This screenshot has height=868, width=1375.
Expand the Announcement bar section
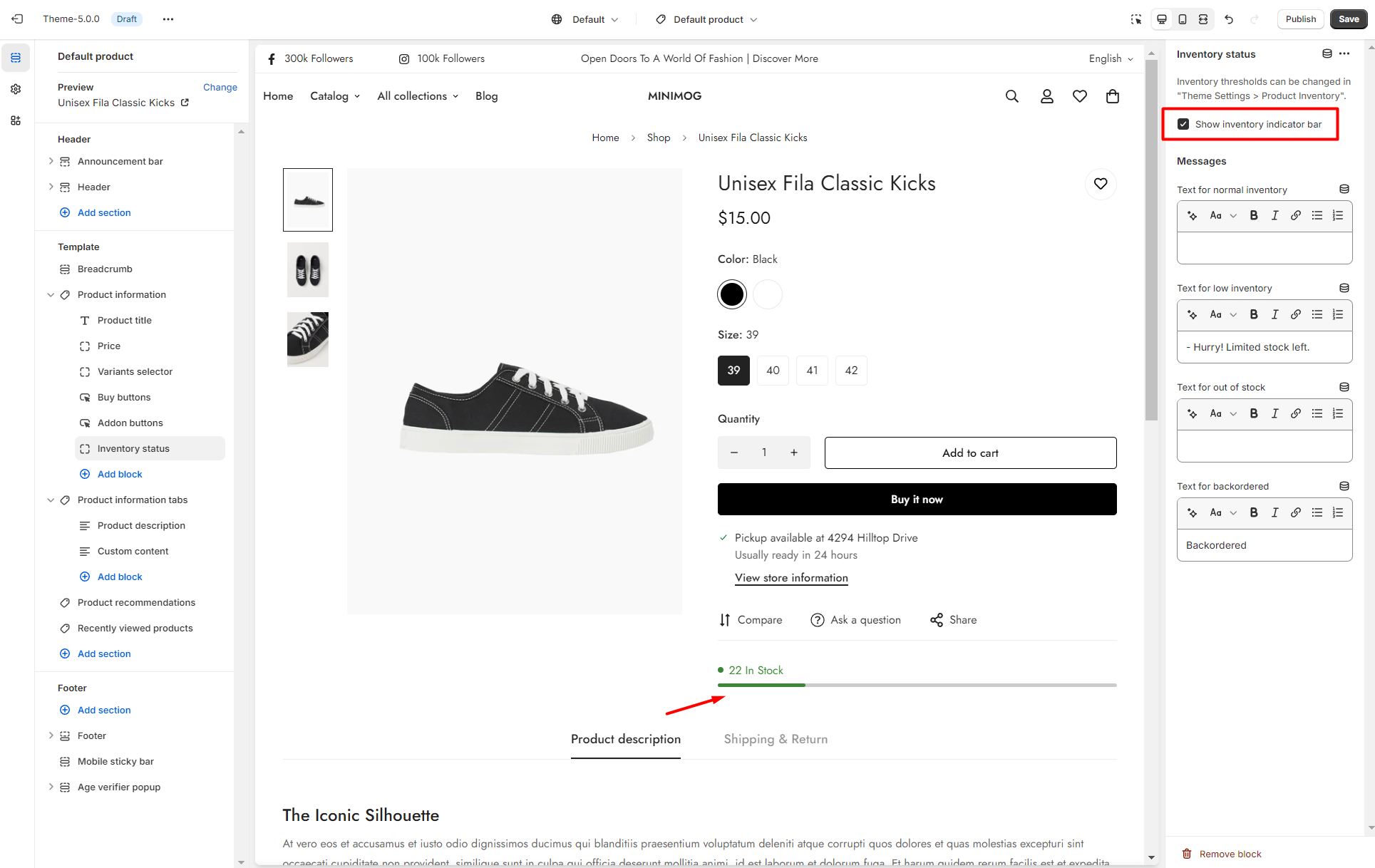[51, 162]
